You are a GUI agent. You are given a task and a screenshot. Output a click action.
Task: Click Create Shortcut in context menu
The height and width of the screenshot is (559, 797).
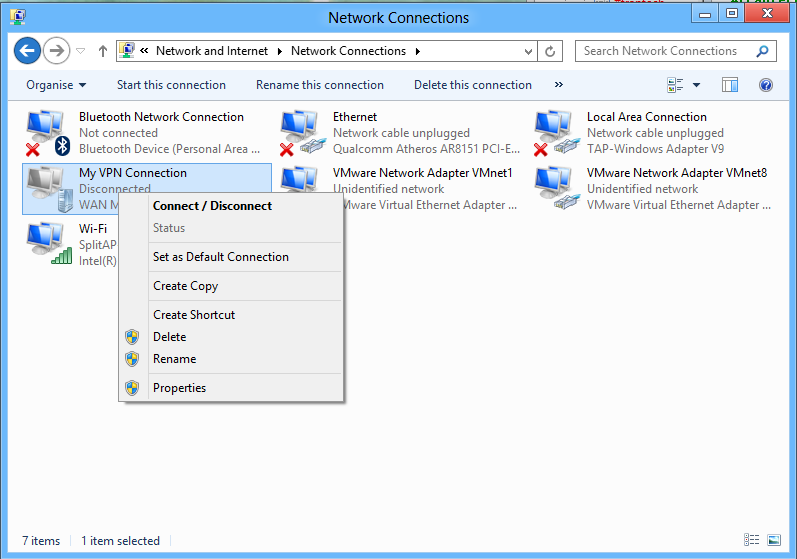194,315
